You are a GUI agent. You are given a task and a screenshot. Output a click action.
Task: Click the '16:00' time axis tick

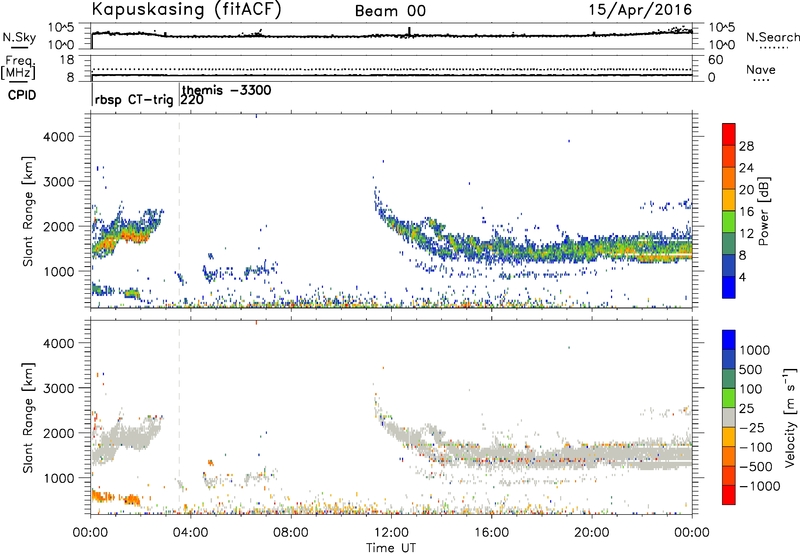pyautogui.click(x=491, y=533)
